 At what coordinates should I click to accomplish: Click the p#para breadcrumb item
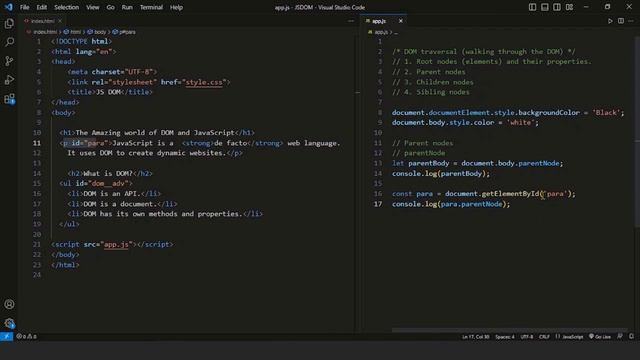[124, 32]
